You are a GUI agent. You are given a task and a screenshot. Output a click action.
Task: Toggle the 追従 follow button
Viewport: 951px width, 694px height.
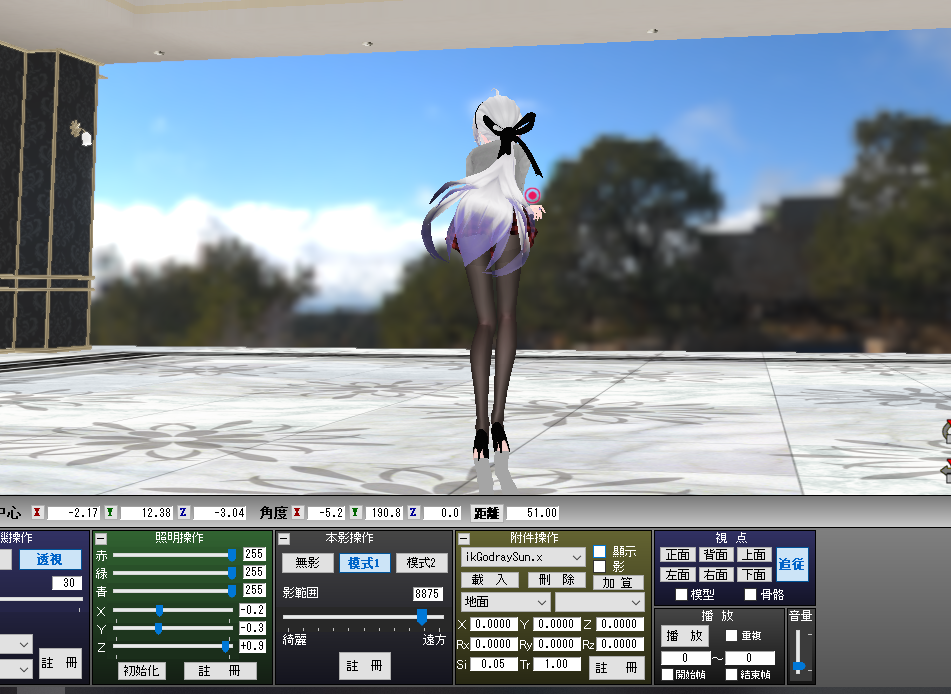[792, 564]
